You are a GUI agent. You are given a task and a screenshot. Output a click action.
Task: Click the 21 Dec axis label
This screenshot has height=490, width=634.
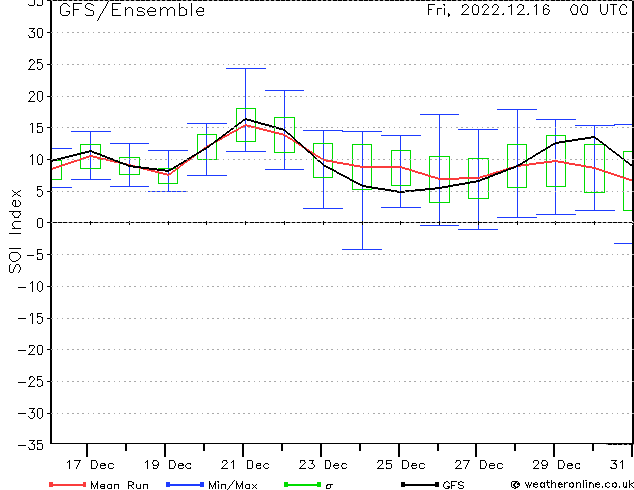click(x=245, y=465)
